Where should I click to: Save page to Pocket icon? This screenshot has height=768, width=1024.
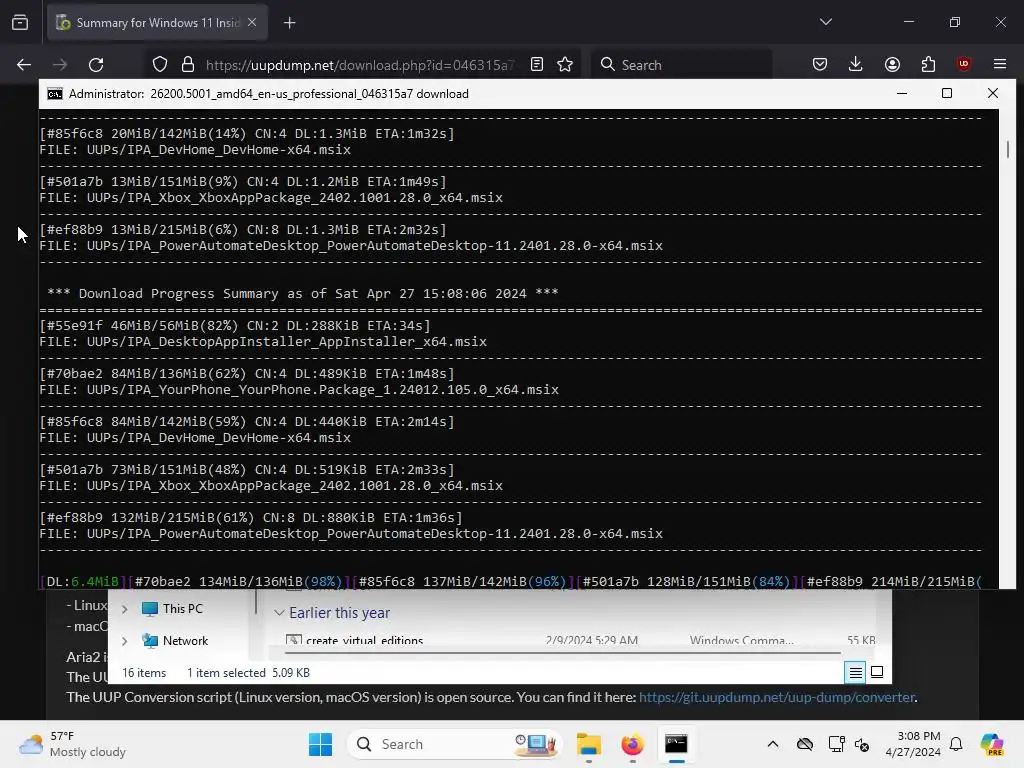820,65
